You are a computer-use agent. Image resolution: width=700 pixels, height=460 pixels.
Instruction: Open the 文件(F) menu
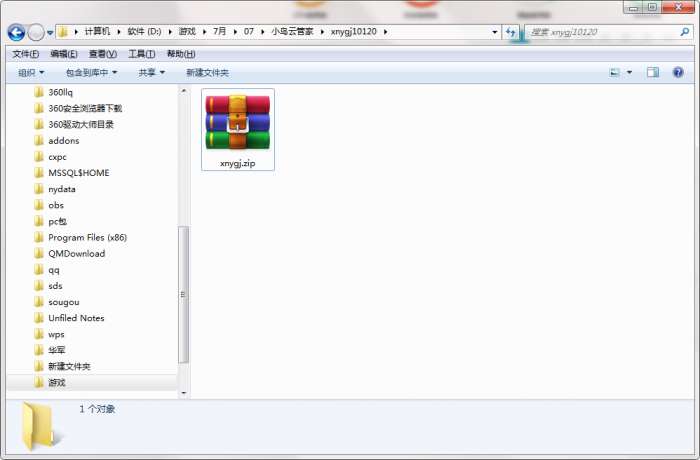pyautogui.click(x=25, y=54)
